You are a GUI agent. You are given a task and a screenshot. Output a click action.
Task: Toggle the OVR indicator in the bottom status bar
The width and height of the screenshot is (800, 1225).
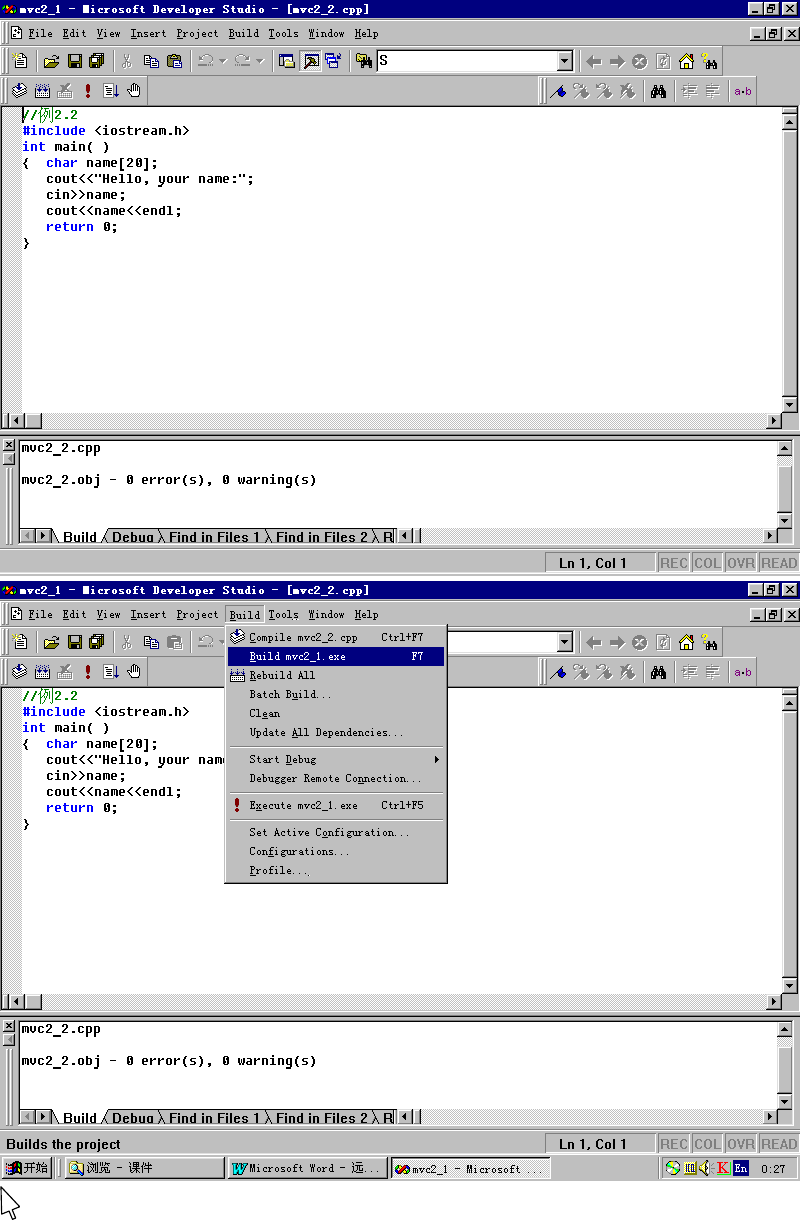tap(741, 1144)
